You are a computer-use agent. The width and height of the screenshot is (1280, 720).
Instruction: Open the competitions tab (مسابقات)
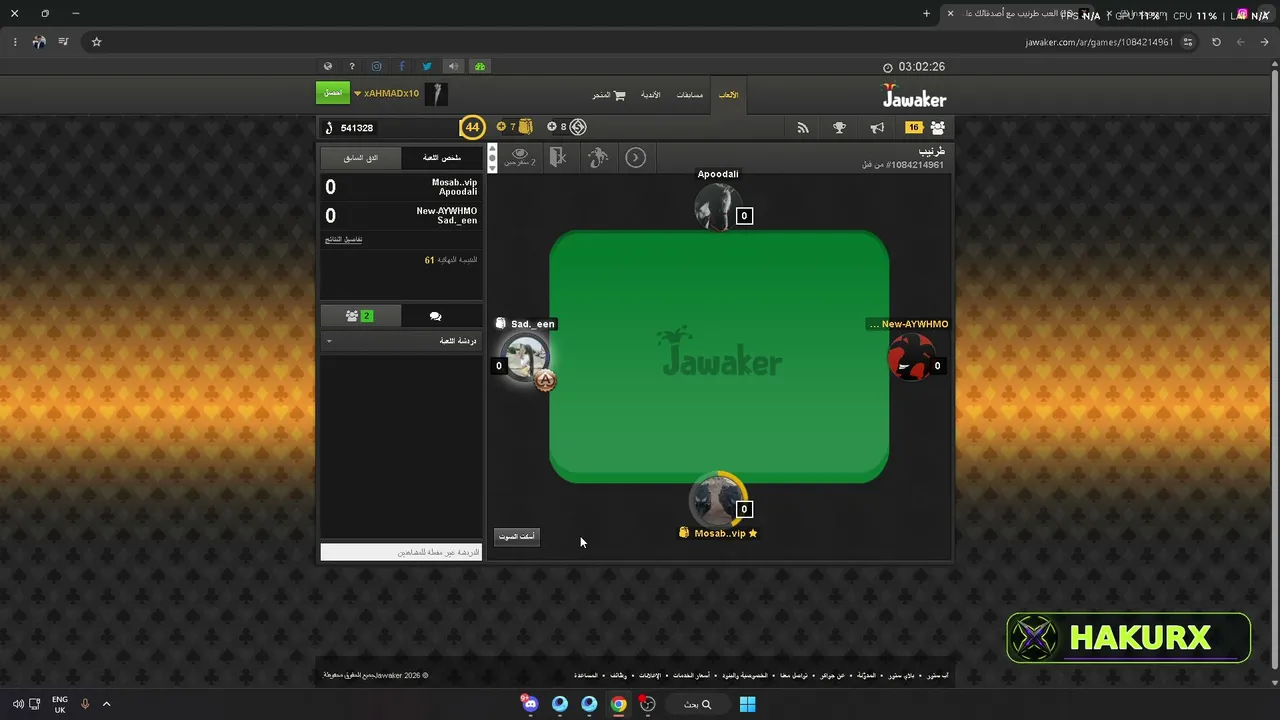click(x=690, y=95)
